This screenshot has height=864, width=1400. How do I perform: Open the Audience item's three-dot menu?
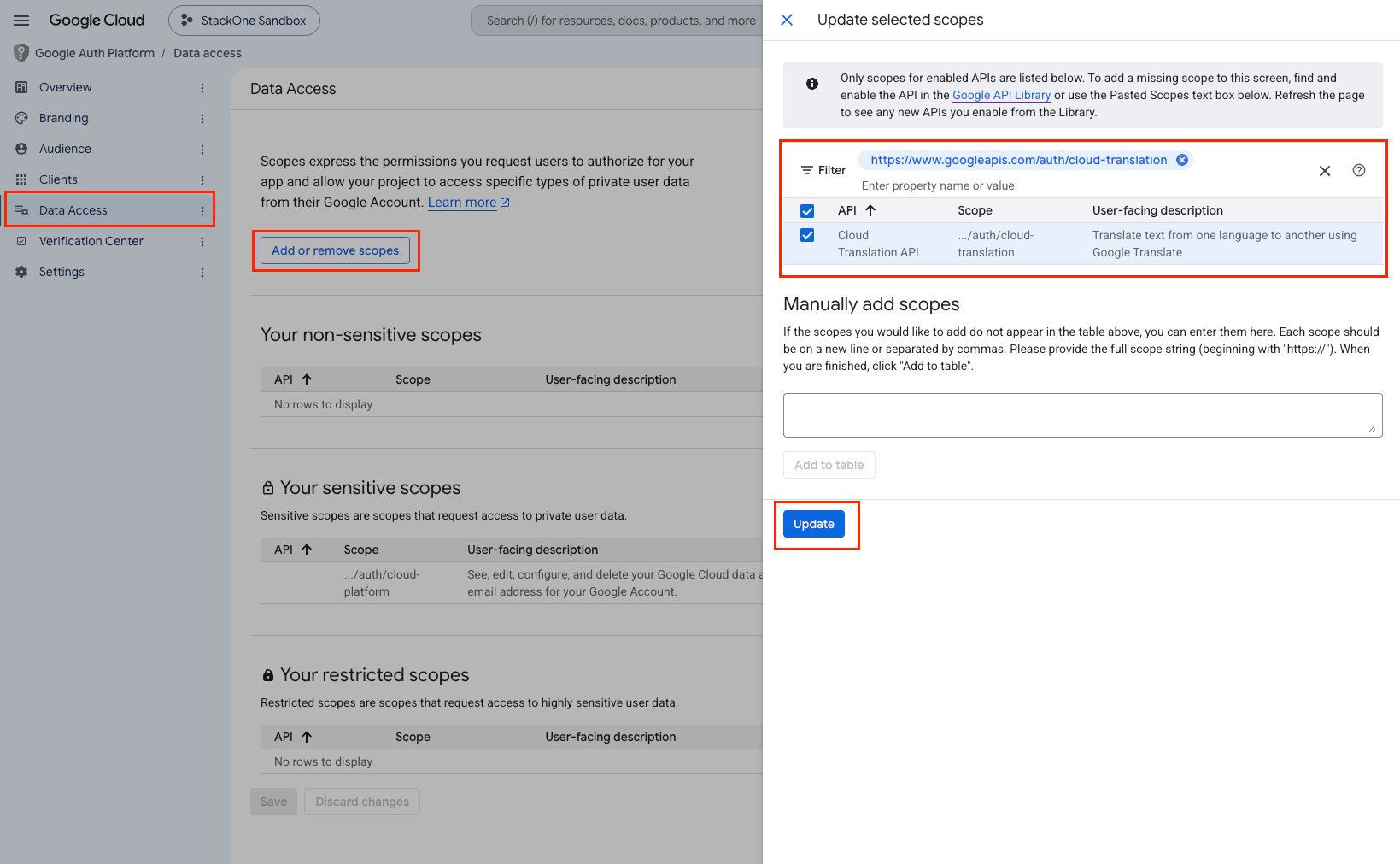[x=202, y=149]
